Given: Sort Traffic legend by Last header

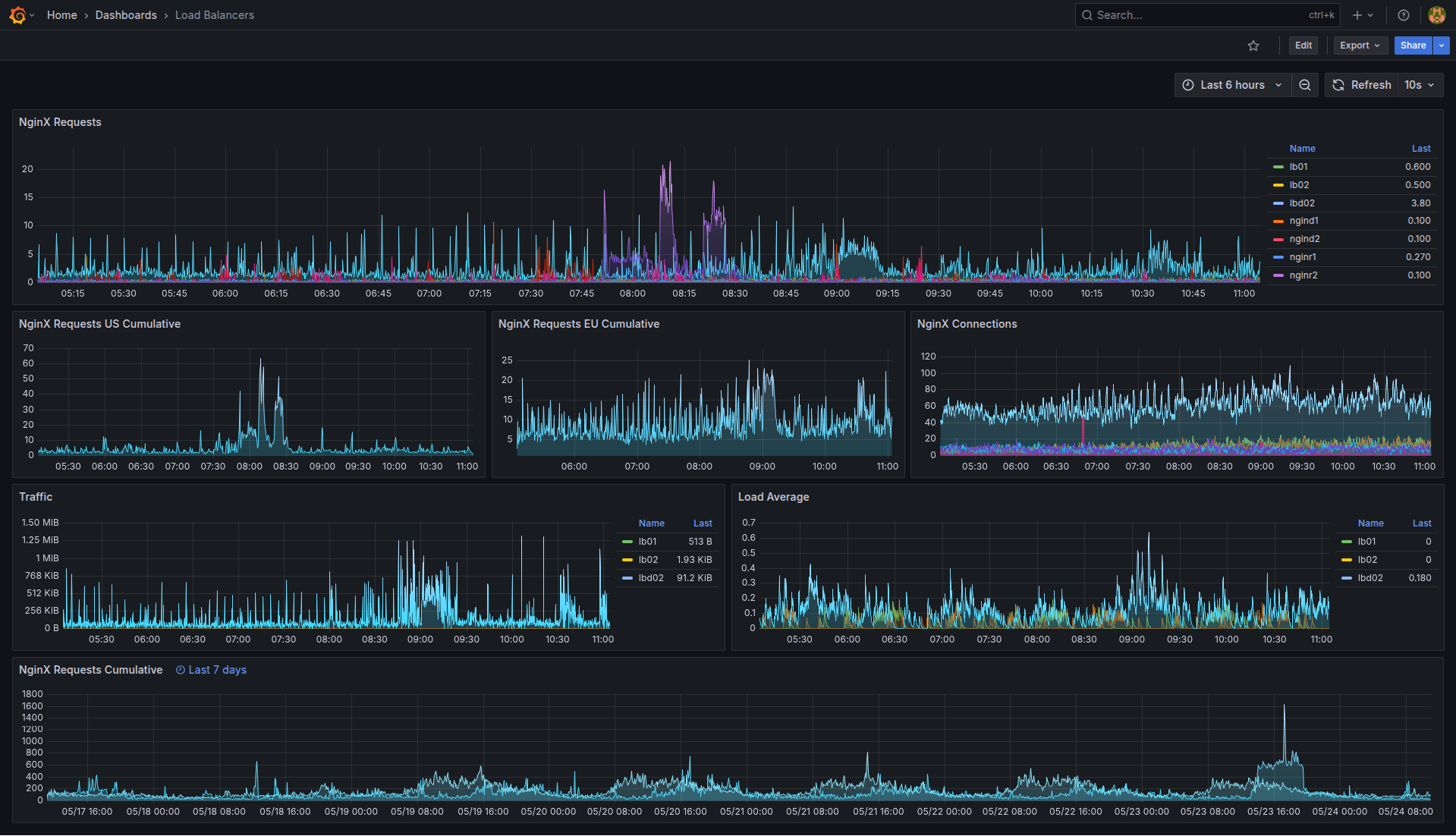Looking at the screenshot, I should pos(703,523).
